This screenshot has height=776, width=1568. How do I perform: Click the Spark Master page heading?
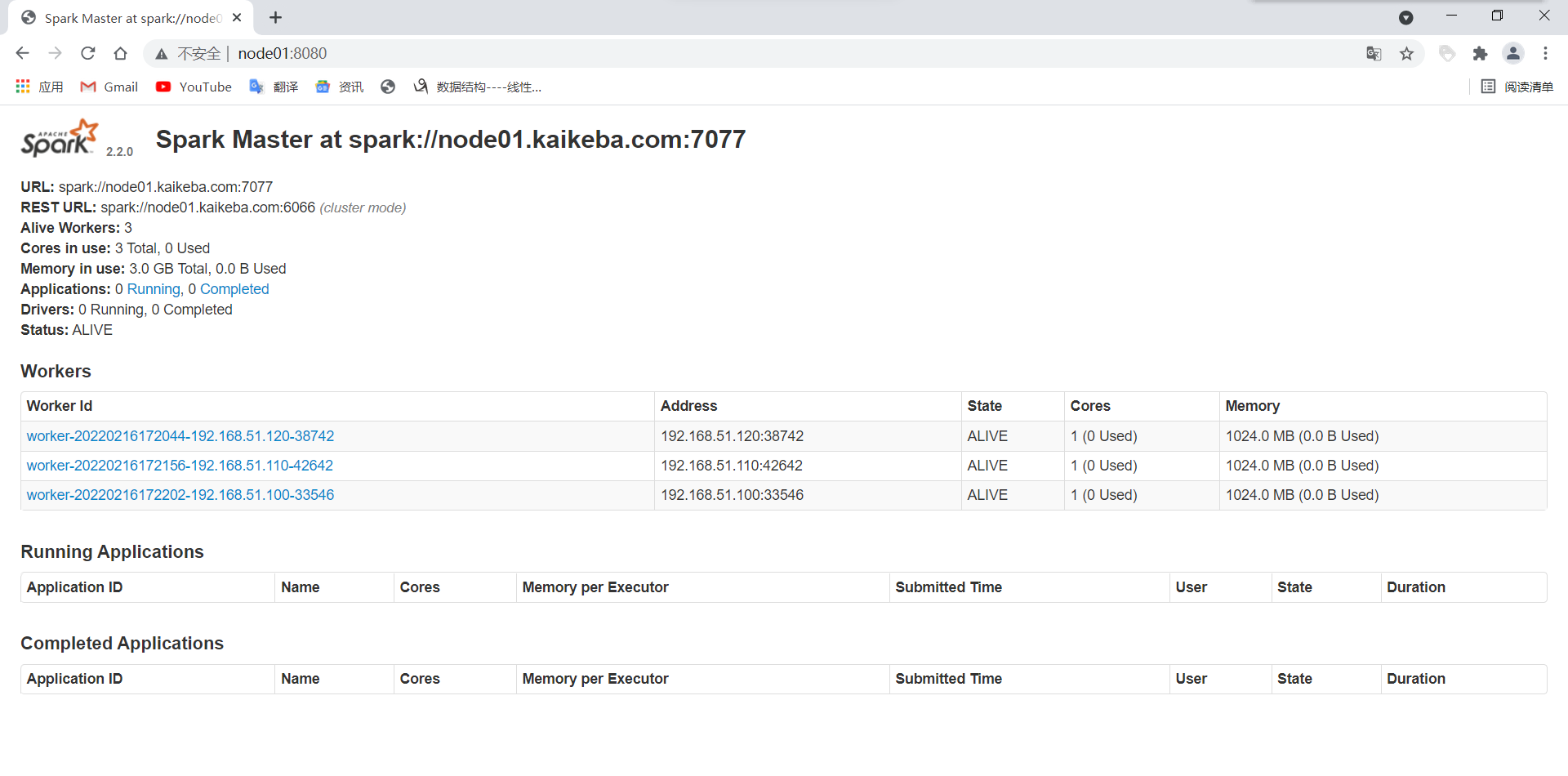click(x=451, y=139)
